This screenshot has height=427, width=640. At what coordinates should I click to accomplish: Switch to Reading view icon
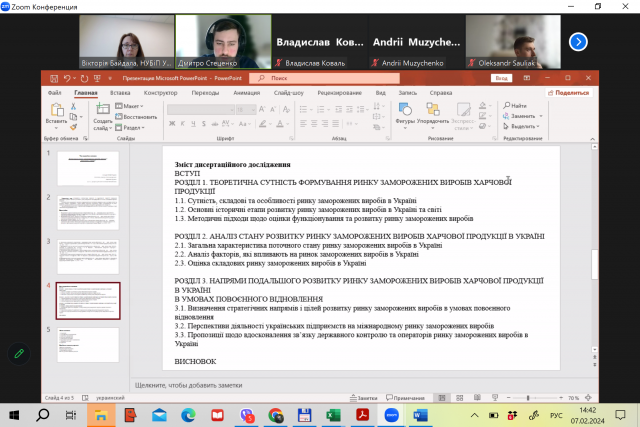[x=477, y=398]
